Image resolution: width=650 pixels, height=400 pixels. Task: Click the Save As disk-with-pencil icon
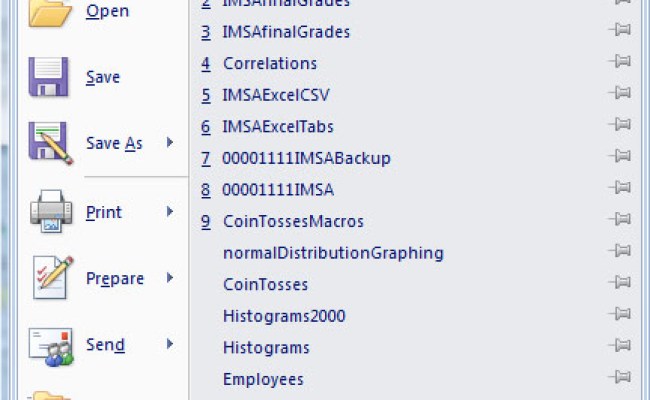click(51, 143)
